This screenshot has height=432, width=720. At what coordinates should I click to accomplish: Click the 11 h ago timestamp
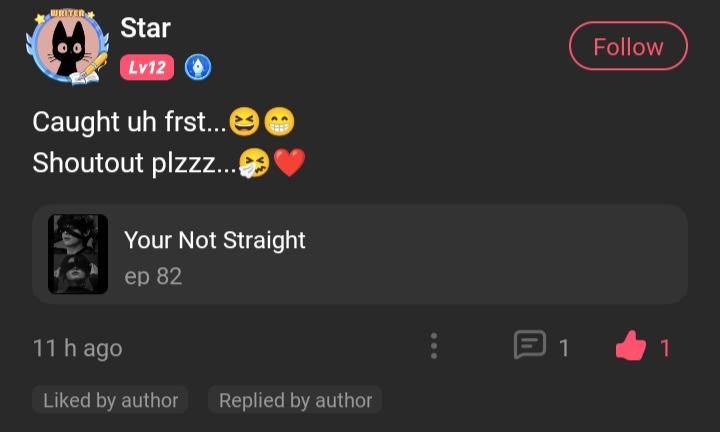77,348
